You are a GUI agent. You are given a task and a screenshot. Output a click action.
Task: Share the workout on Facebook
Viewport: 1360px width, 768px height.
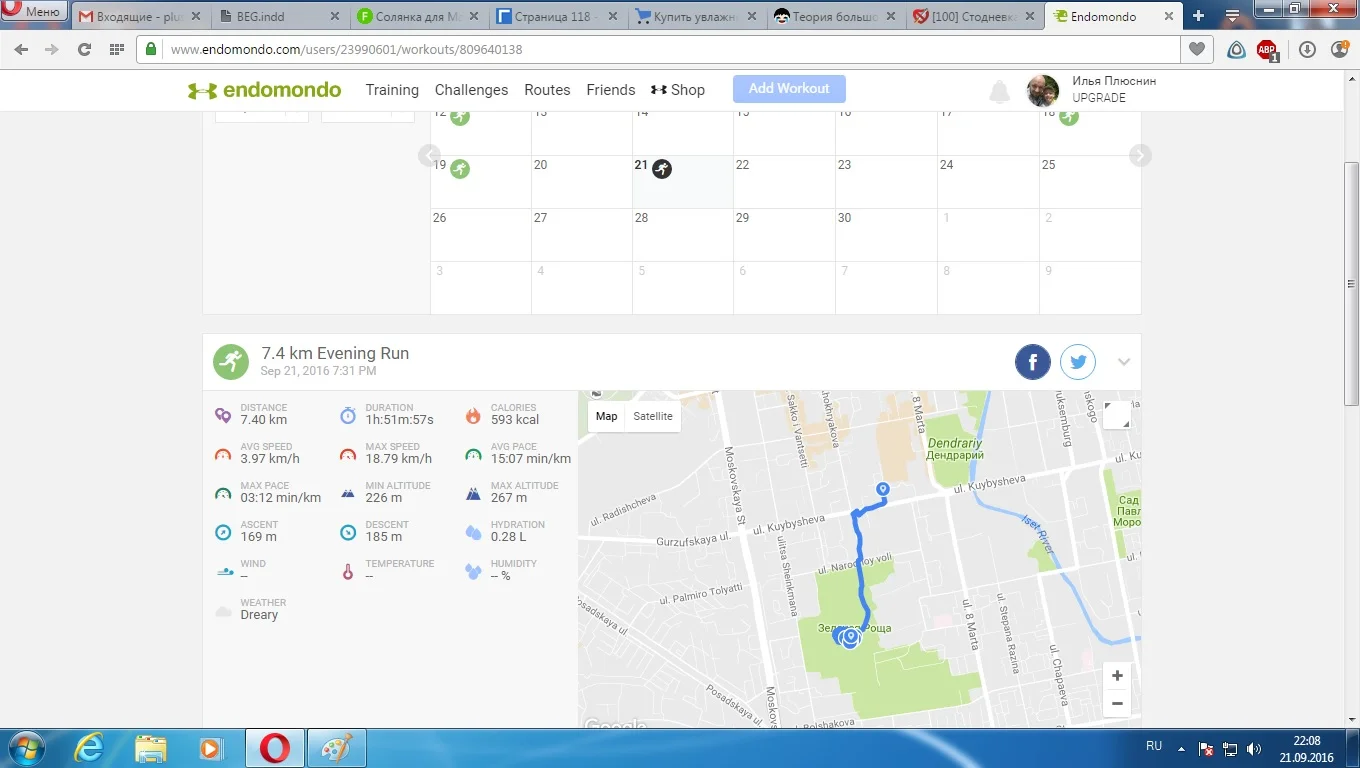click(x=1033, y=362)
